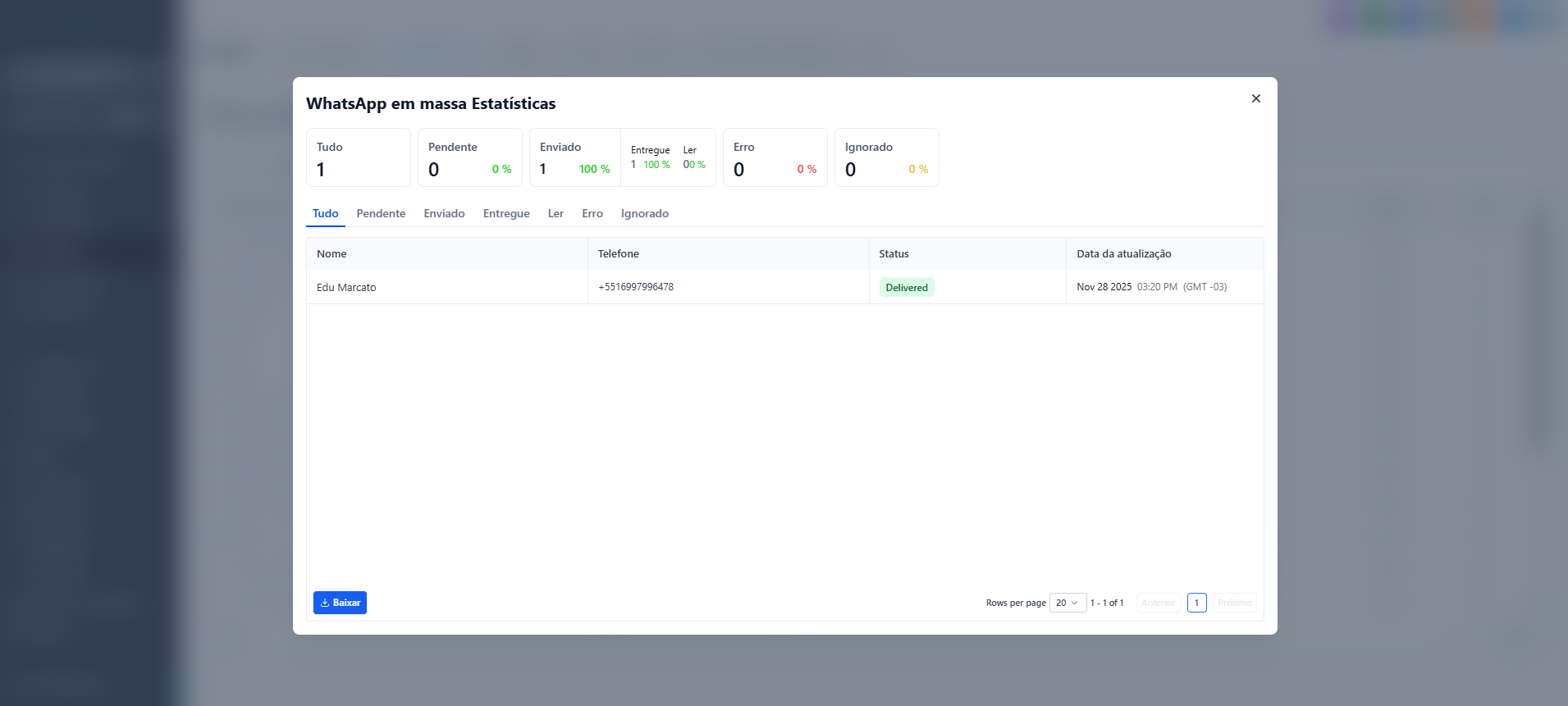The image size is (1568, 706).
Task: Open the Pendente tab
Action: point(381,213)
